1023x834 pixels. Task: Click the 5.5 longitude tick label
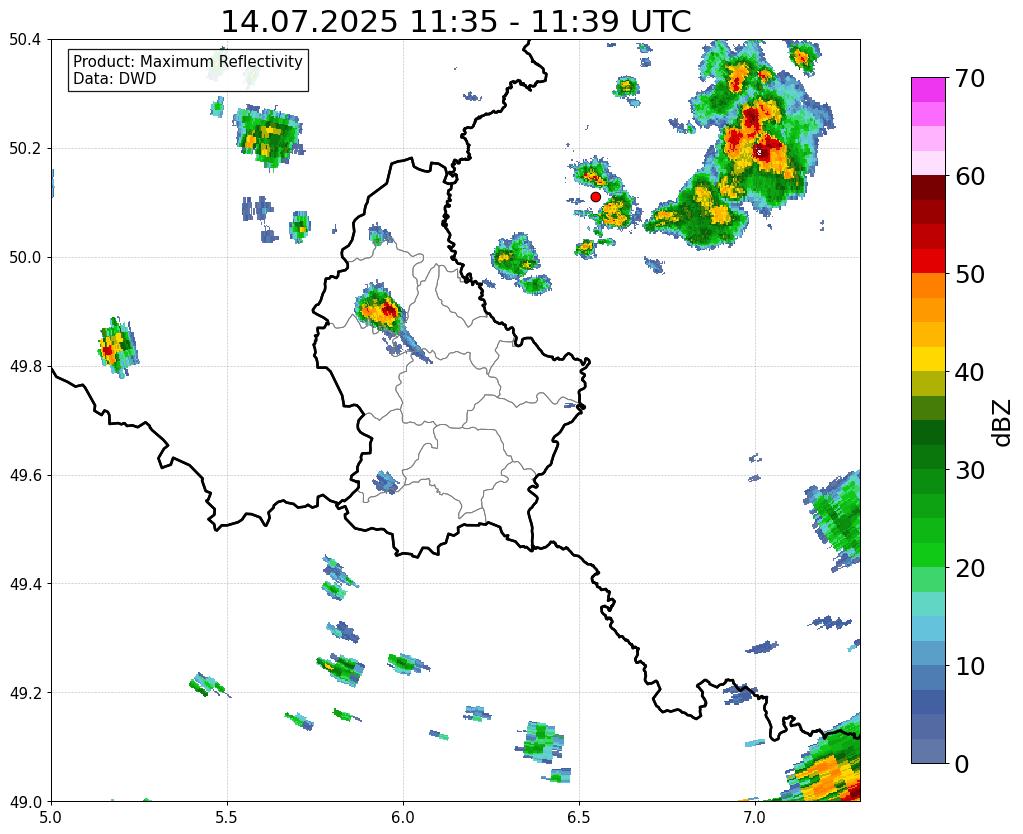[x=227, y=818]
